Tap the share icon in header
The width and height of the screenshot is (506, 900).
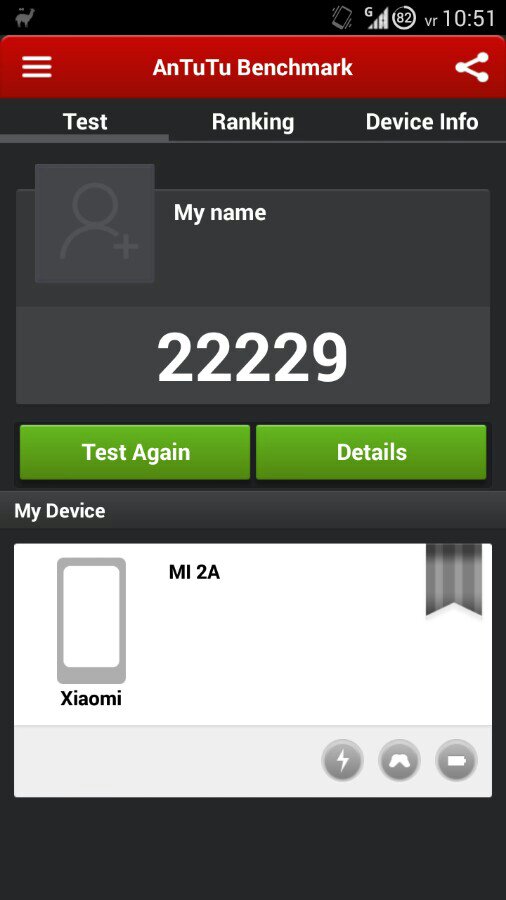pos(472,67)
